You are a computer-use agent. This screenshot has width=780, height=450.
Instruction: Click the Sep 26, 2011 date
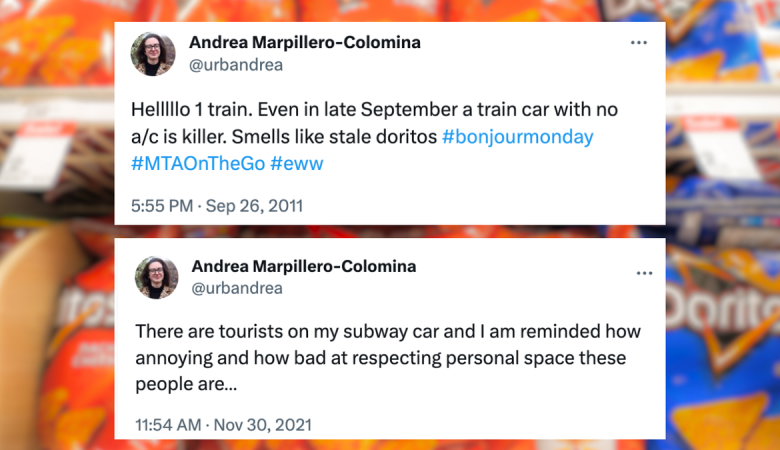pos(254,206)
